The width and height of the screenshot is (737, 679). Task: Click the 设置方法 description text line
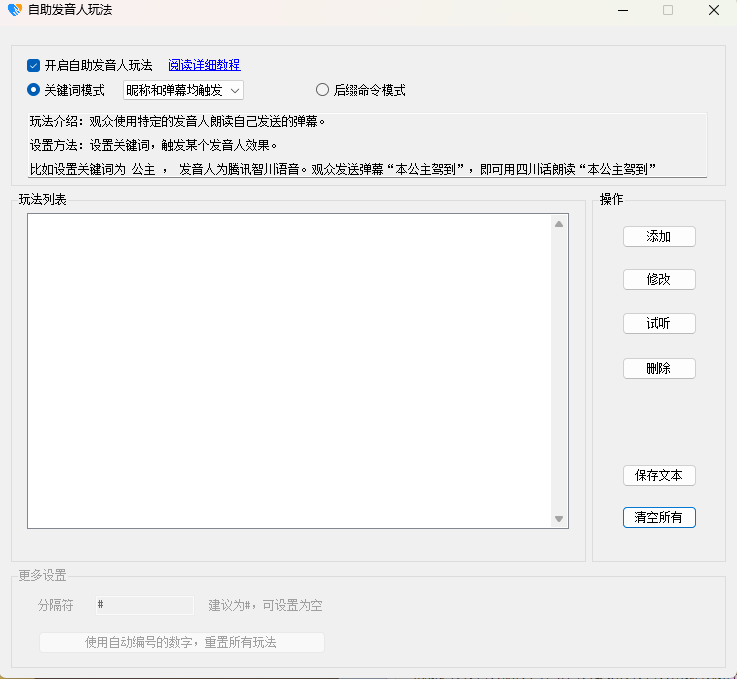coord(153,146)
